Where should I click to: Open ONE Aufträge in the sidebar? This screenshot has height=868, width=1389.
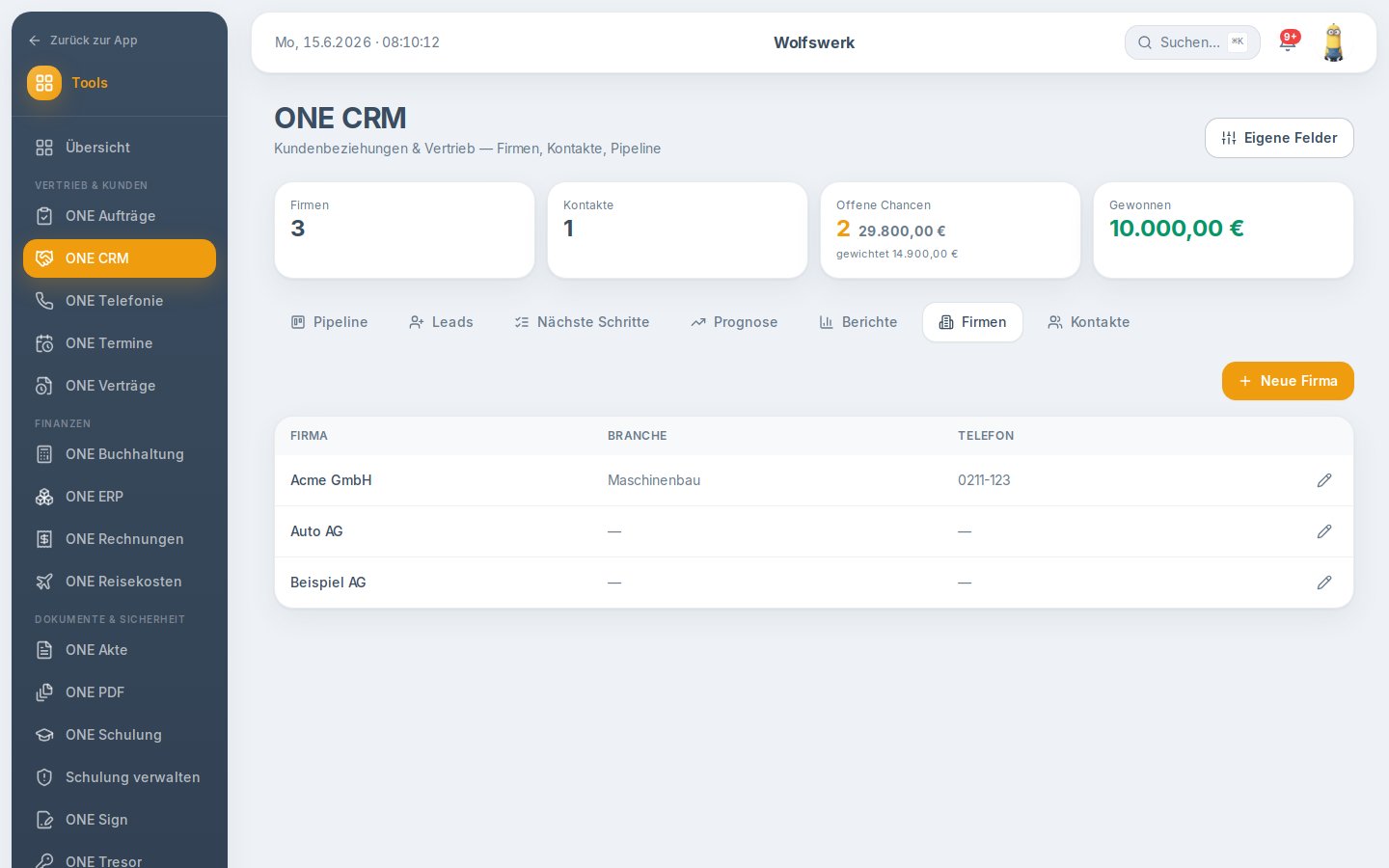120,216
